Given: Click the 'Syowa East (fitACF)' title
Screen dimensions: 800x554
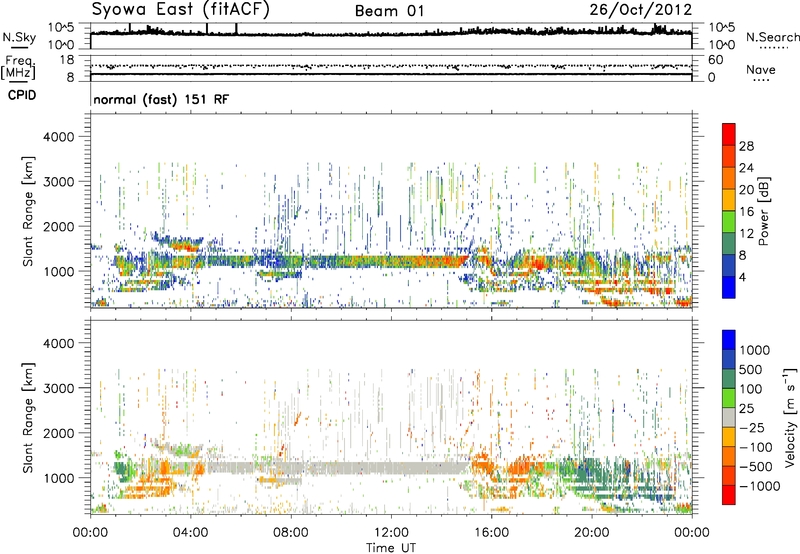Looking at the screenshot, I should pos(180,9).
